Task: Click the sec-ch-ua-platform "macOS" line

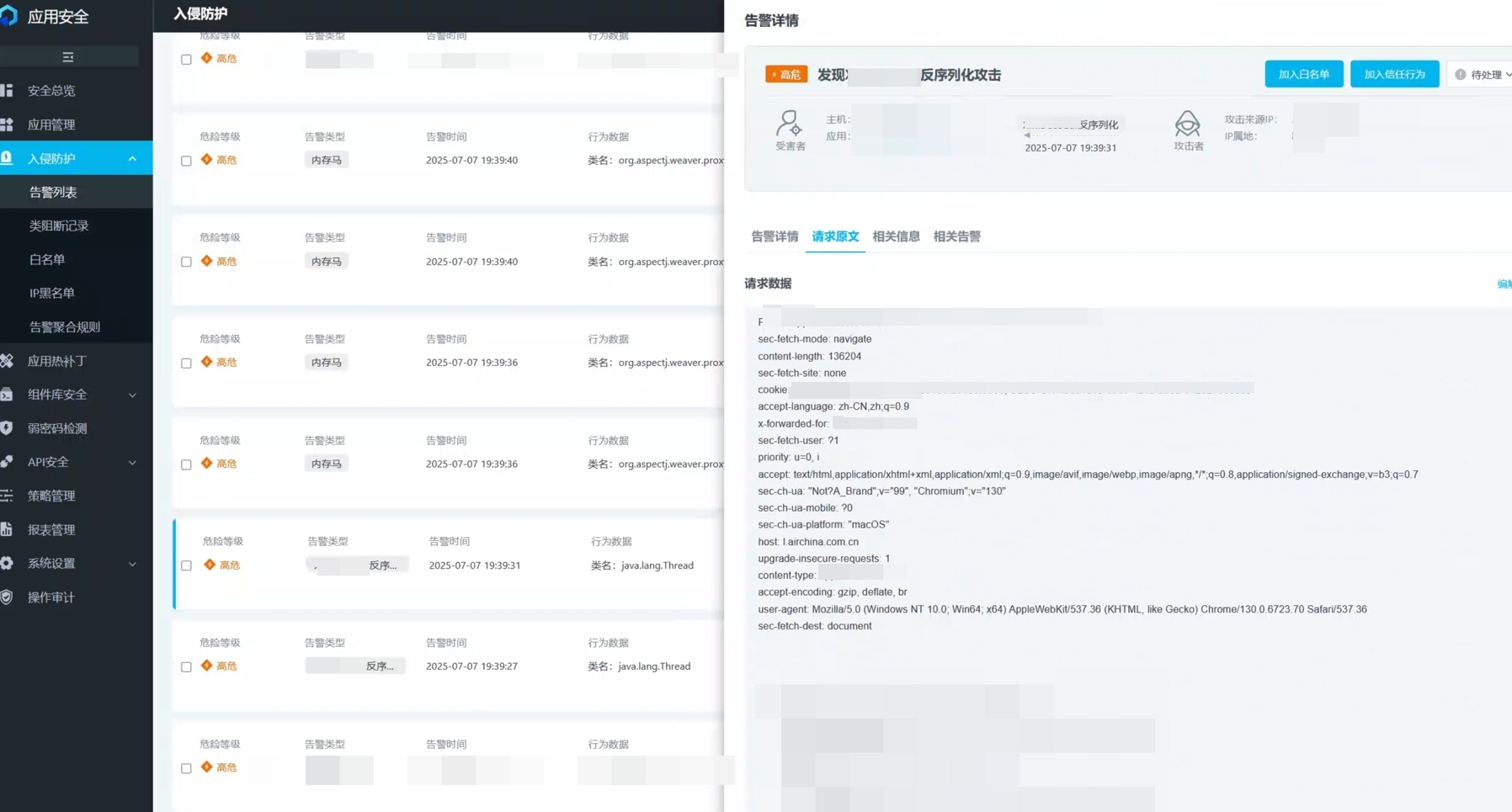Action: point(823,524)
